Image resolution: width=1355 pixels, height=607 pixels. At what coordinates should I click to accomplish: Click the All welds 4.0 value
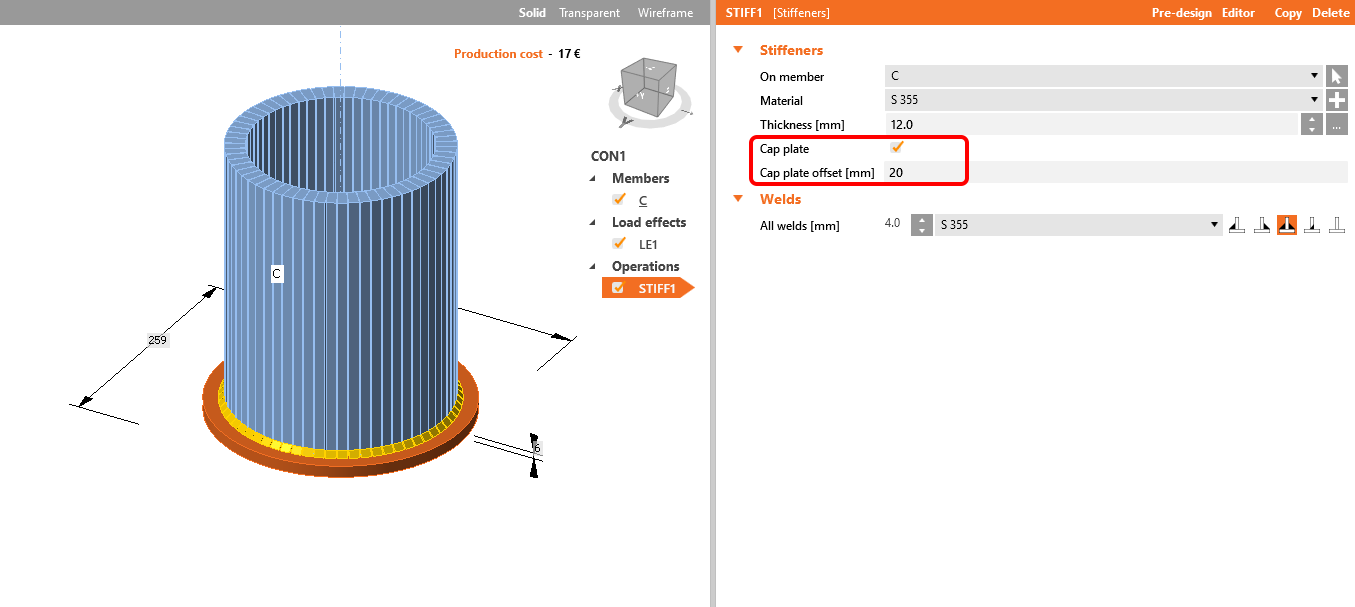coord(893,224)
